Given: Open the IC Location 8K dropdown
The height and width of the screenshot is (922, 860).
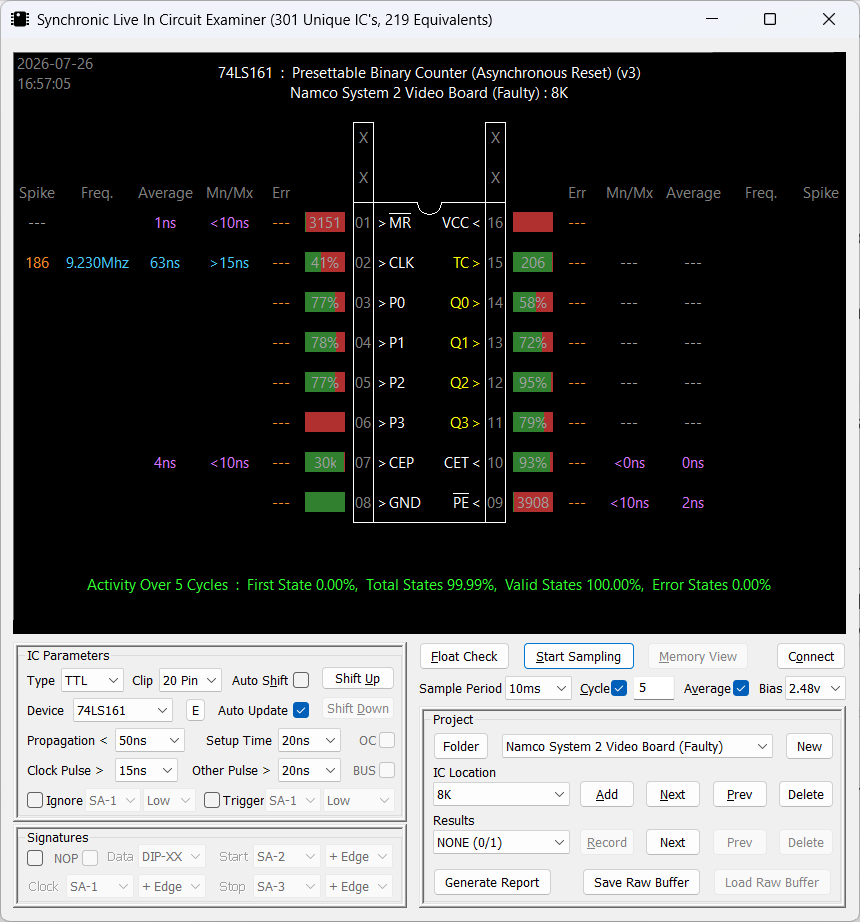Looking at the screenshot, I should tap(501, 794).
